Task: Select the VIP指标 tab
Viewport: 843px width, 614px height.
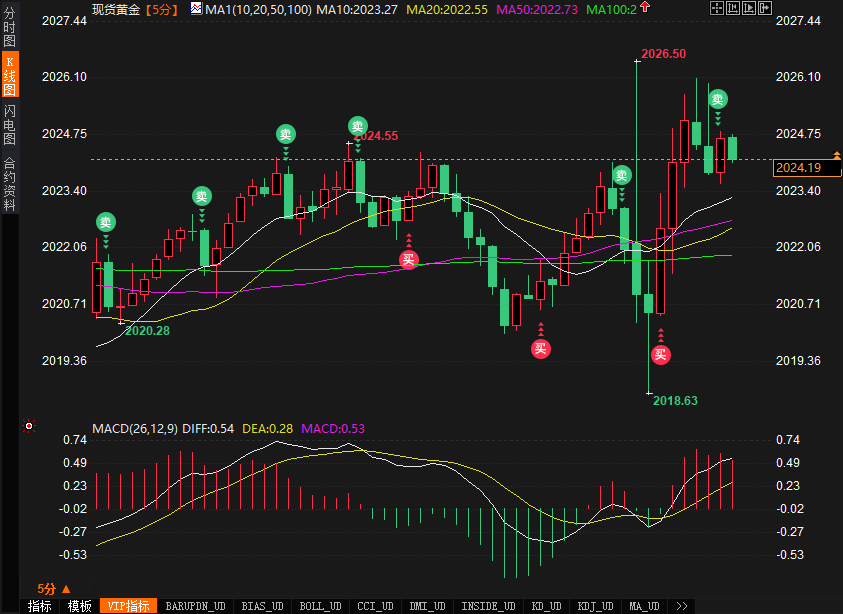Action: pos(128,606)
